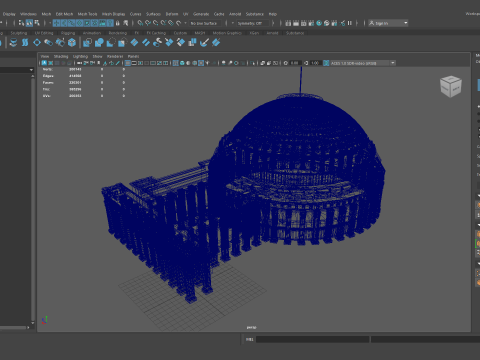Open the Render View window icon

[x=288, y=23]
